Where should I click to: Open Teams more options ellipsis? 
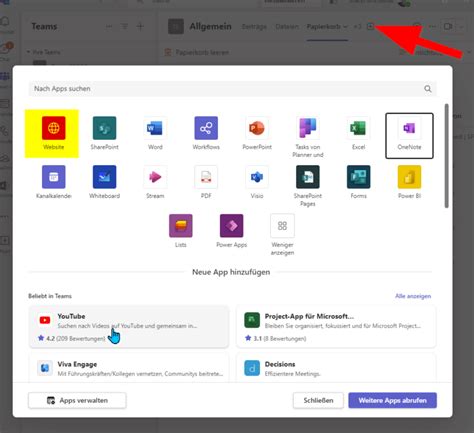click(x=109, y=26)
